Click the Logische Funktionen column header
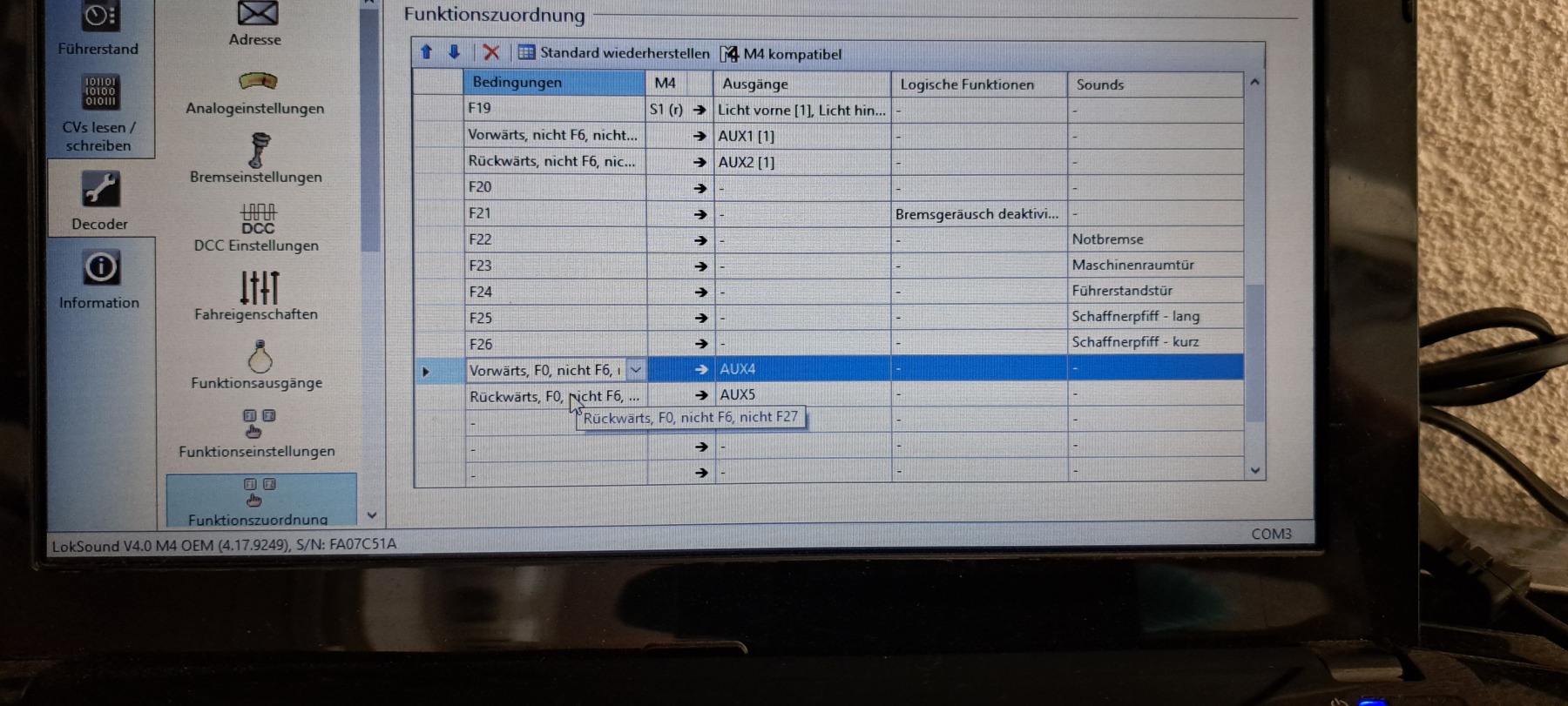 click(979, 84)
